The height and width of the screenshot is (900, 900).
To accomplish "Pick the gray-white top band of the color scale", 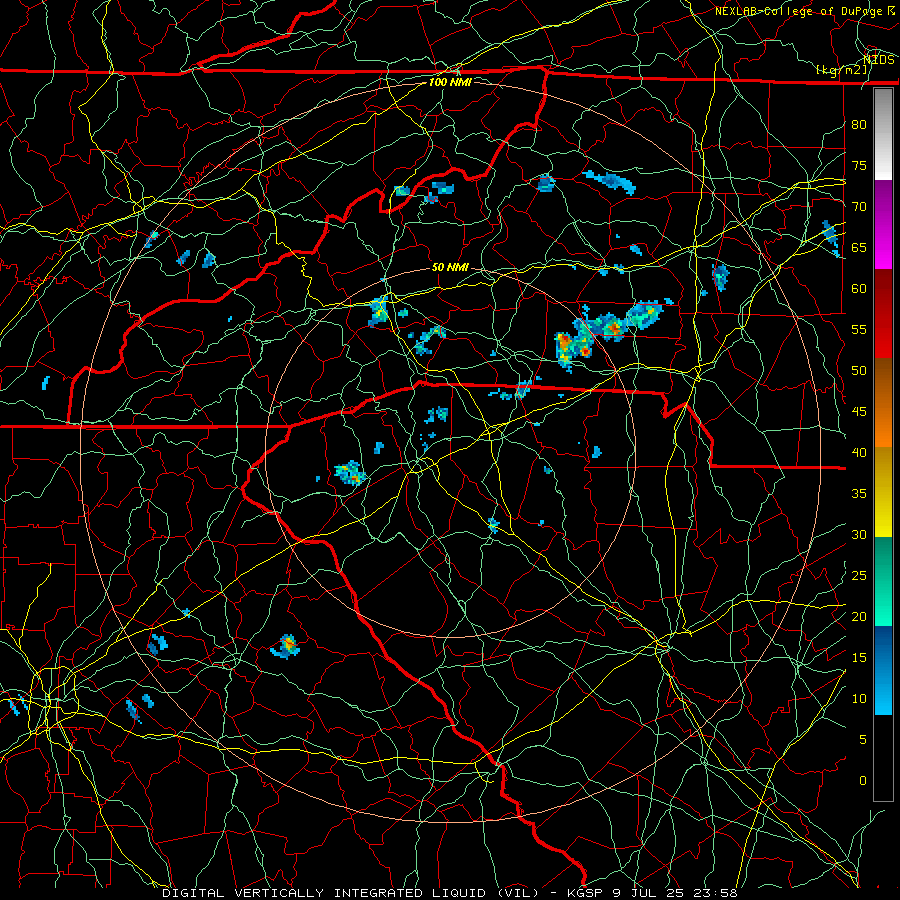I will point(883,134).
